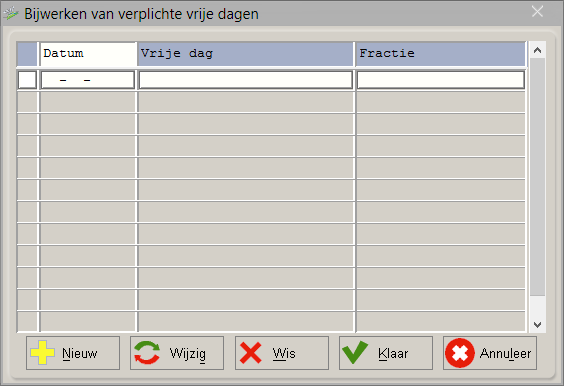Click the green-red refresh arrows icon
564x386 pixels.
tap(147, 353)
